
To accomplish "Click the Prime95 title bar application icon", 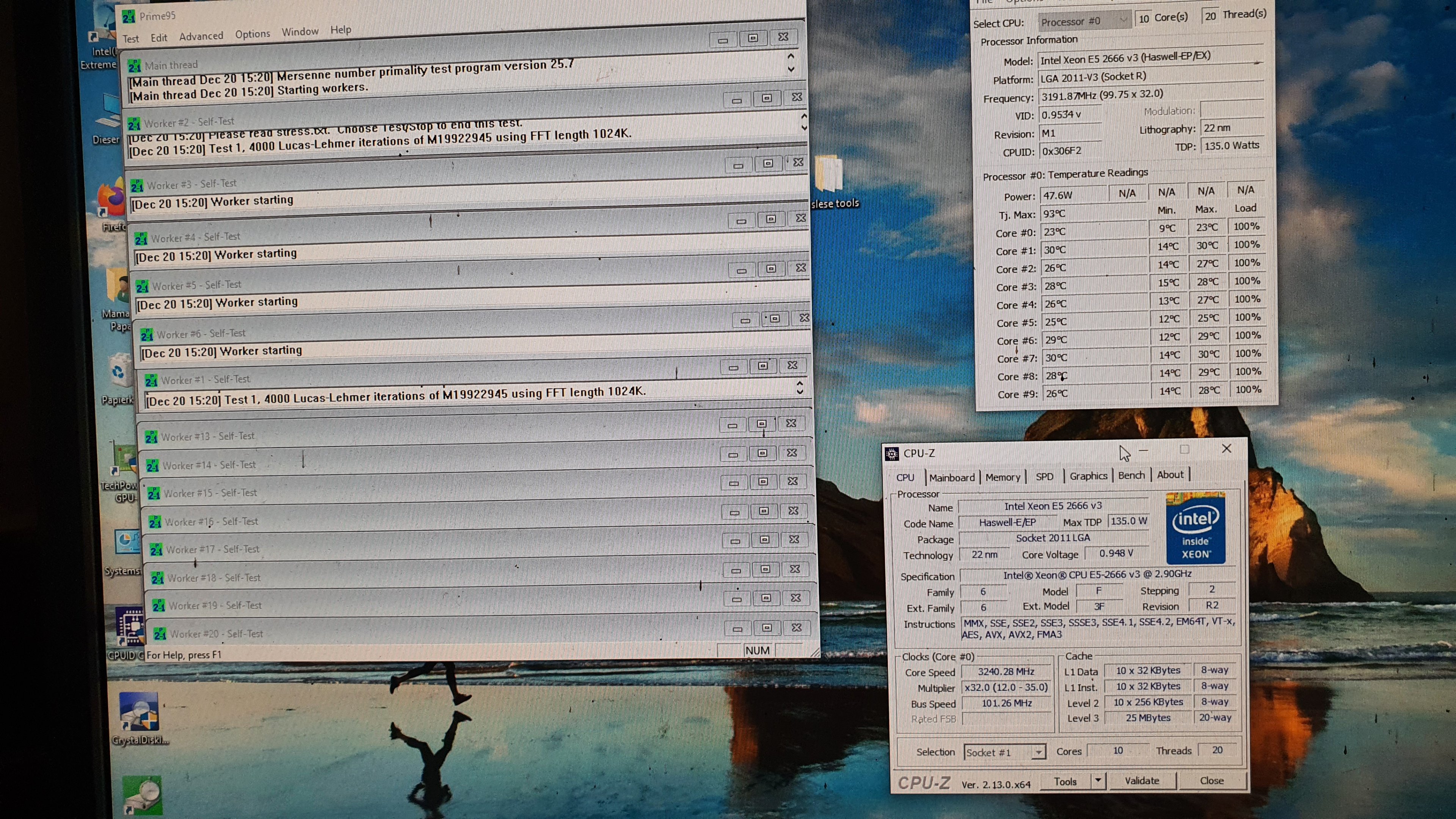I will pos(129,16).
